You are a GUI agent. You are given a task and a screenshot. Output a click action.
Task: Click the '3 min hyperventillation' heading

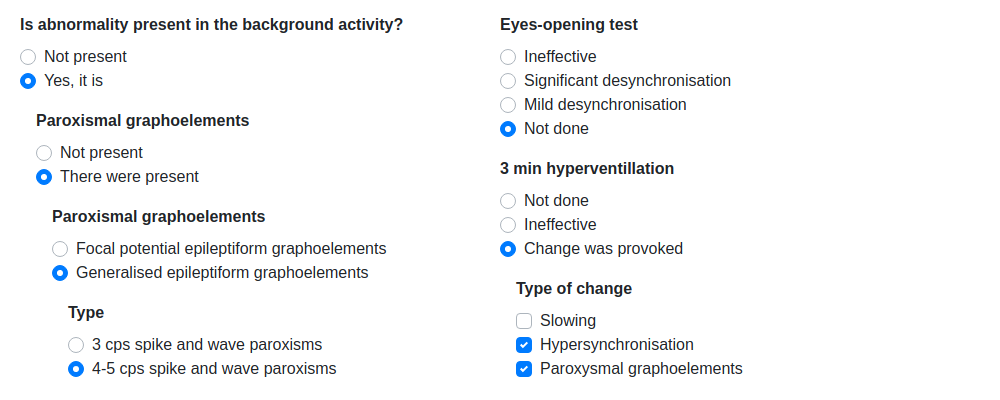587,169
